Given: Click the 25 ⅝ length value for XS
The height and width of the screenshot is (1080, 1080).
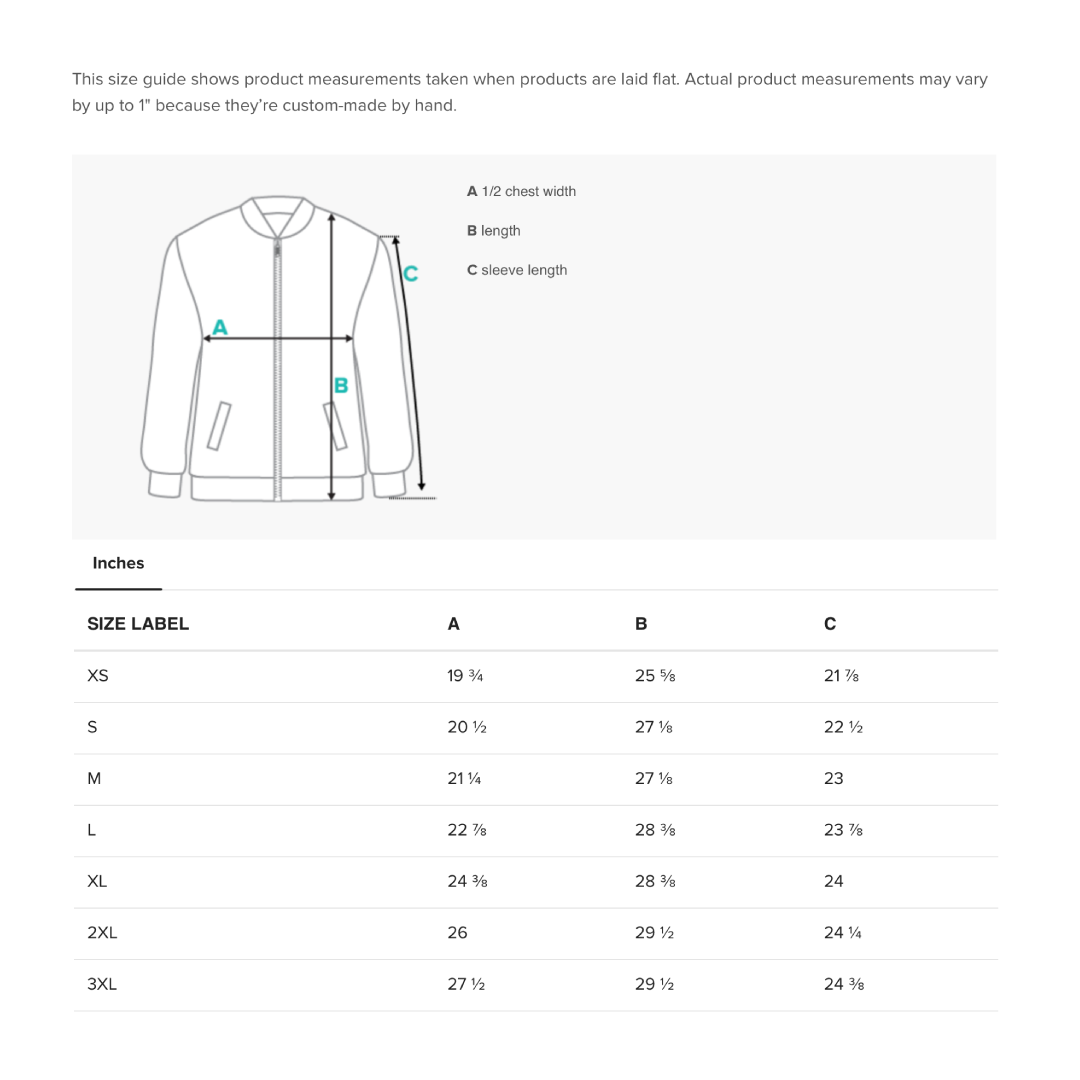Looking at the screenshot, I should point(655,676).
